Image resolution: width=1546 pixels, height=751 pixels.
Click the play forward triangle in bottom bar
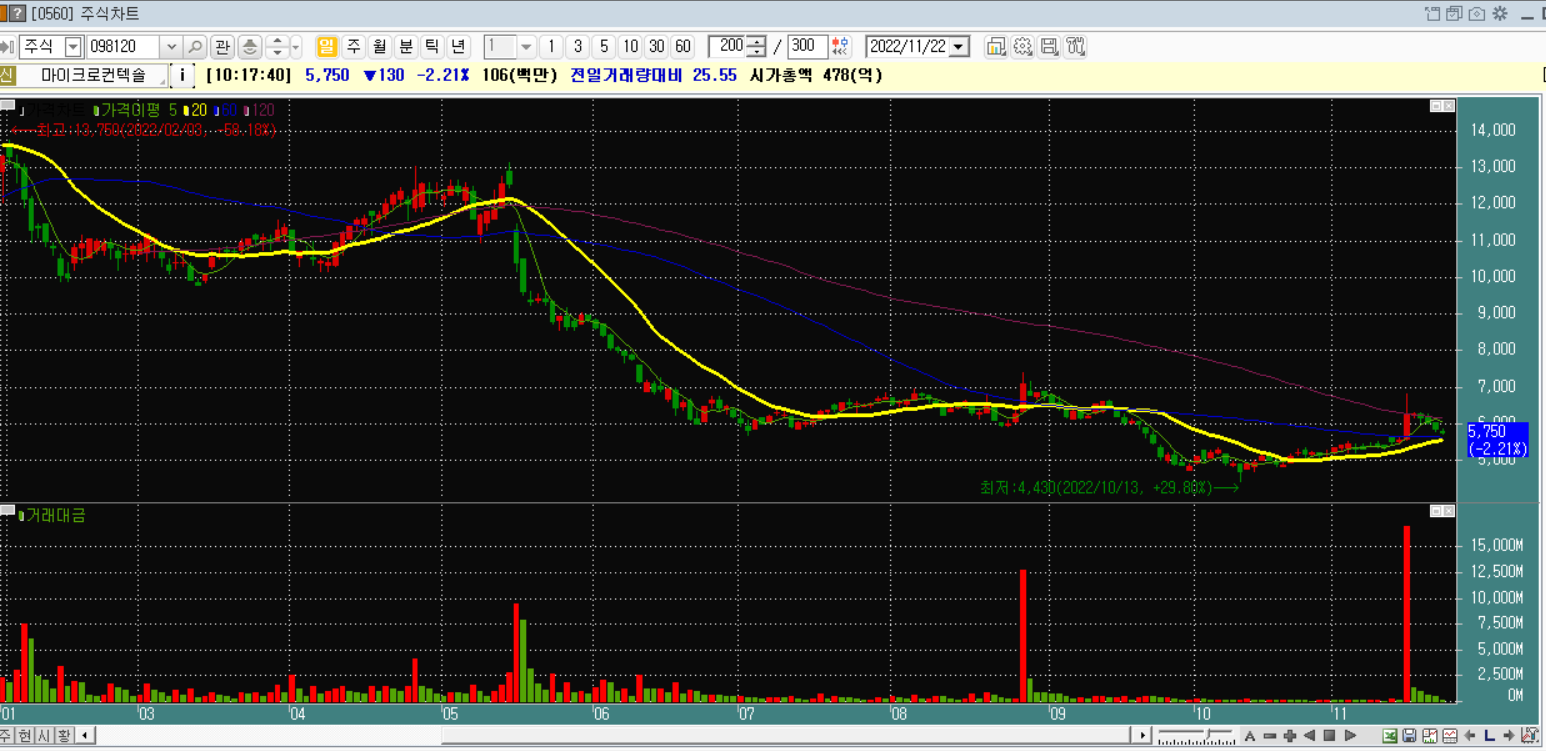coord(1350,736)
